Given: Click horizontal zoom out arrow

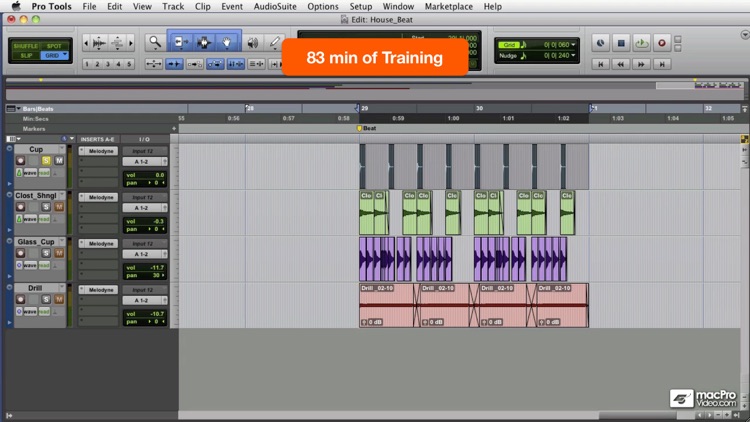Looking at the screenshot, I should (86, 44).
